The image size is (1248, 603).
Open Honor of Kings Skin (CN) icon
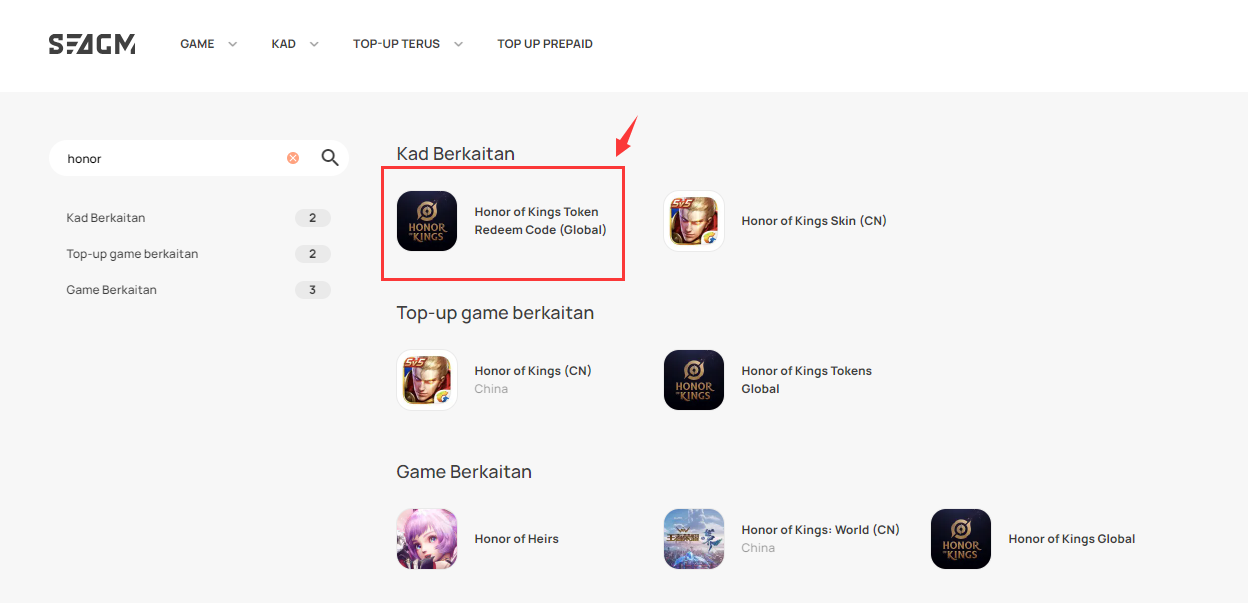694,221
